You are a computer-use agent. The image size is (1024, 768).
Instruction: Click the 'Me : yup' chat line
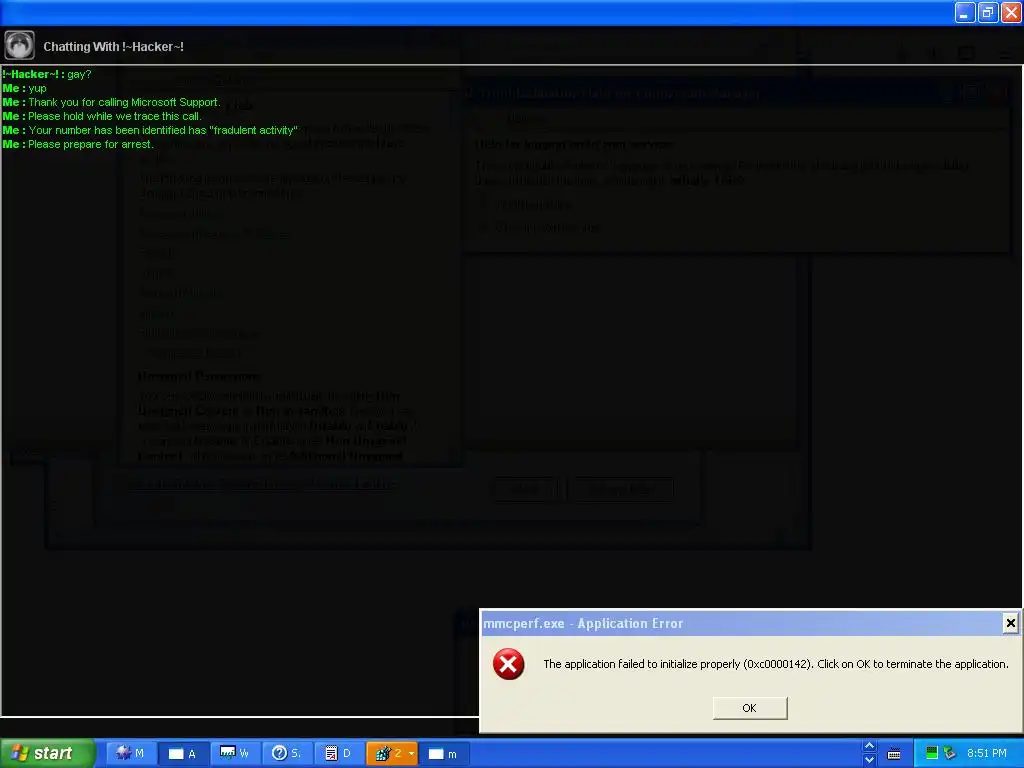[24, 88]
